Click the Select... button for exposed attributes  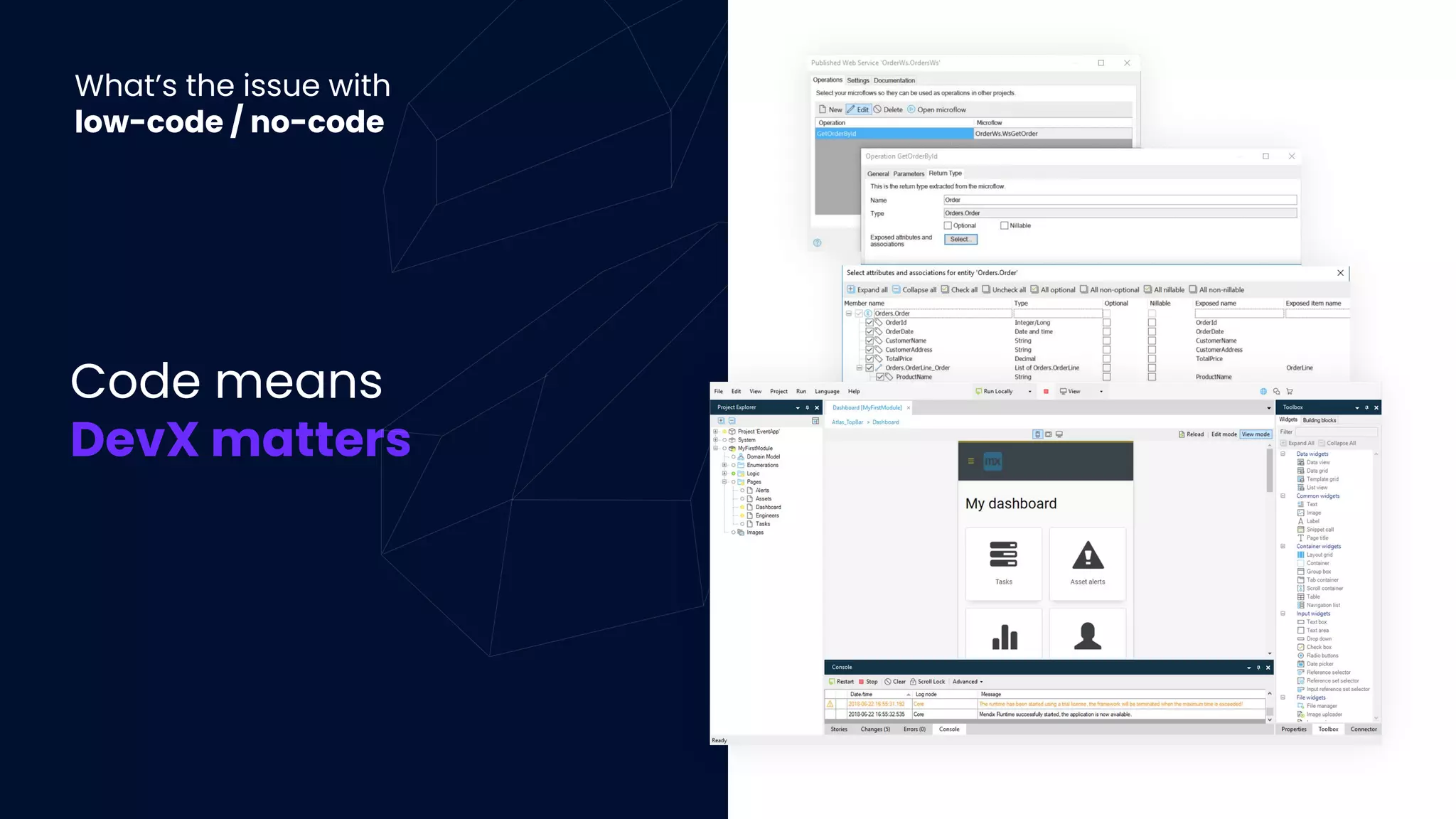pyautogui.click(x=960, y=240)
